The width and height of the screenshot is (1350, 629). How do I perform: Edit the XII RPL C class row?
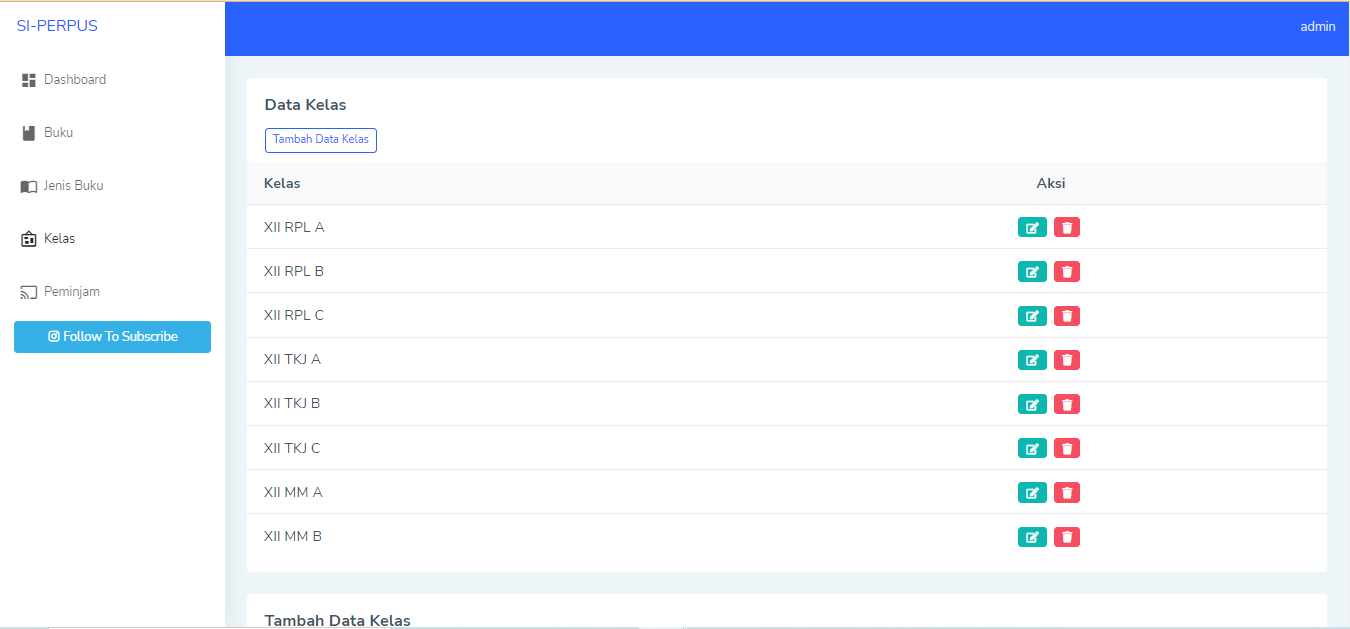1032,316
